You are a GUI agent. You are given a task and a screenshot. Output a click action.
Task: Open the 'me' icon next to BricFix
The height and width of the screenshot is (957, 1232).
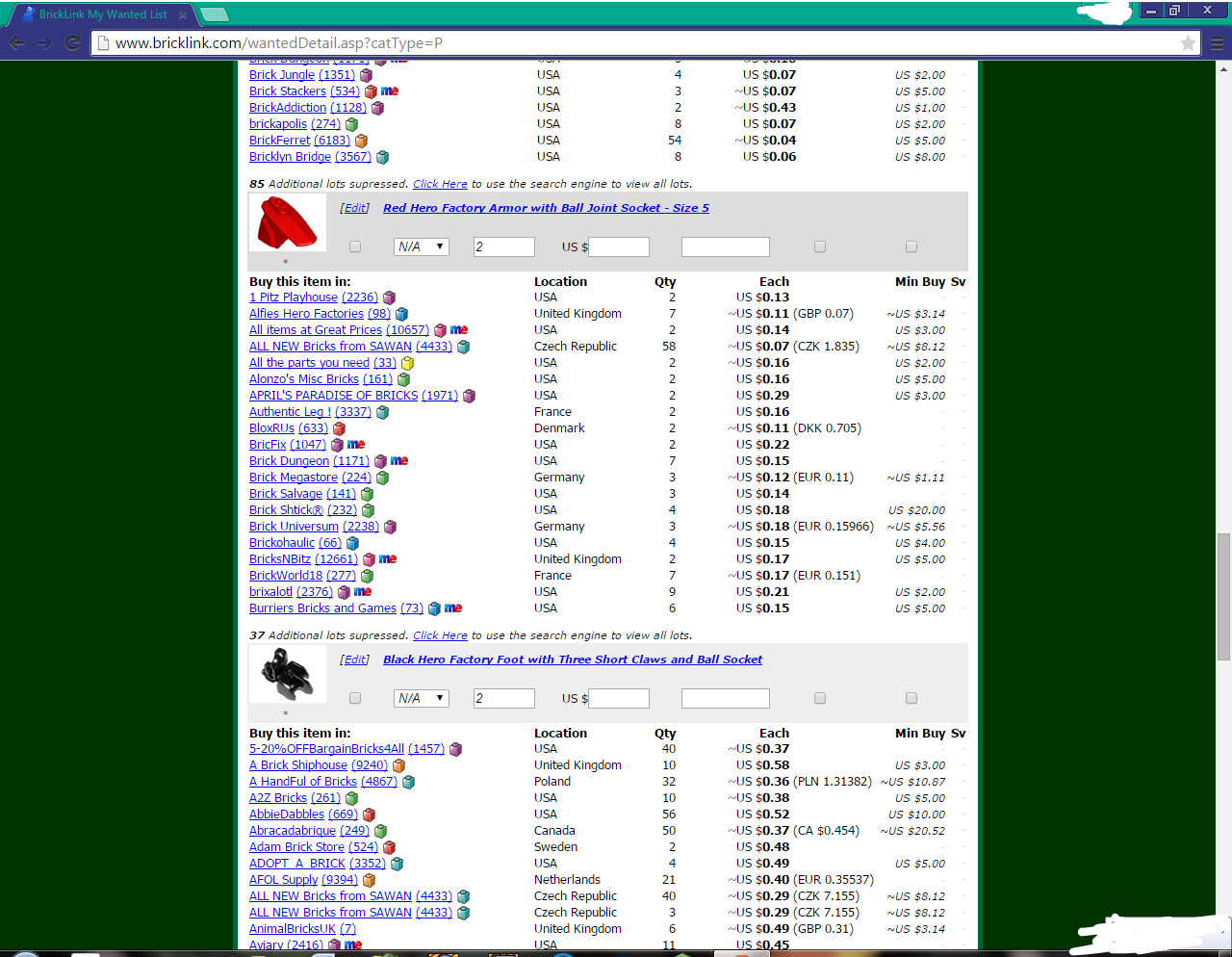click(x=356, y=445)
